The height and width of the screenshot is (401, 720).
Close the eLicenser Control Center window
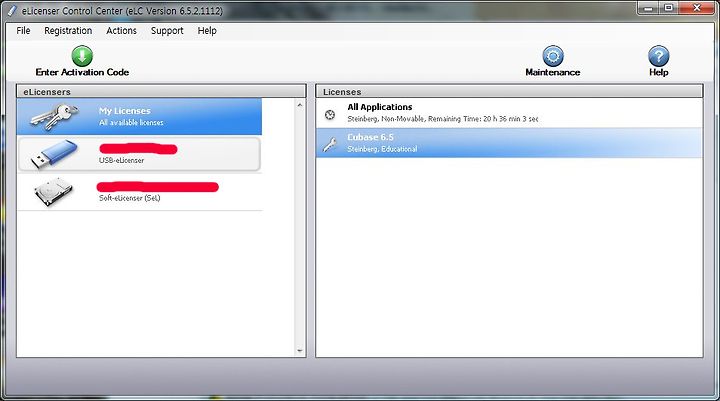(697, 8)
